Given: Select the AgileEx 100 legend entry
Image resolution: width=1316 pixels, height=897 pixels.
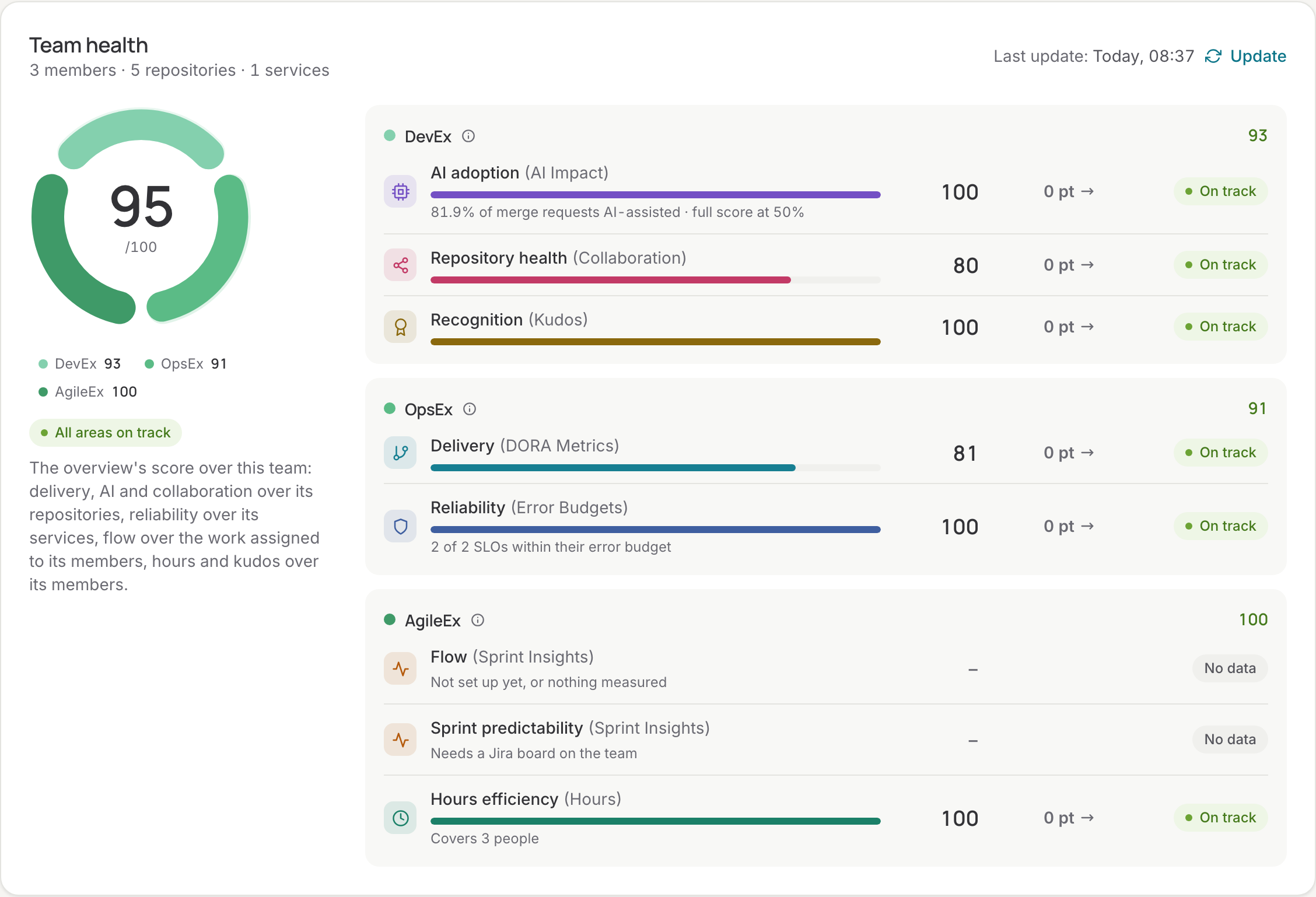Looking at the screenshot, I should point(87,392).
